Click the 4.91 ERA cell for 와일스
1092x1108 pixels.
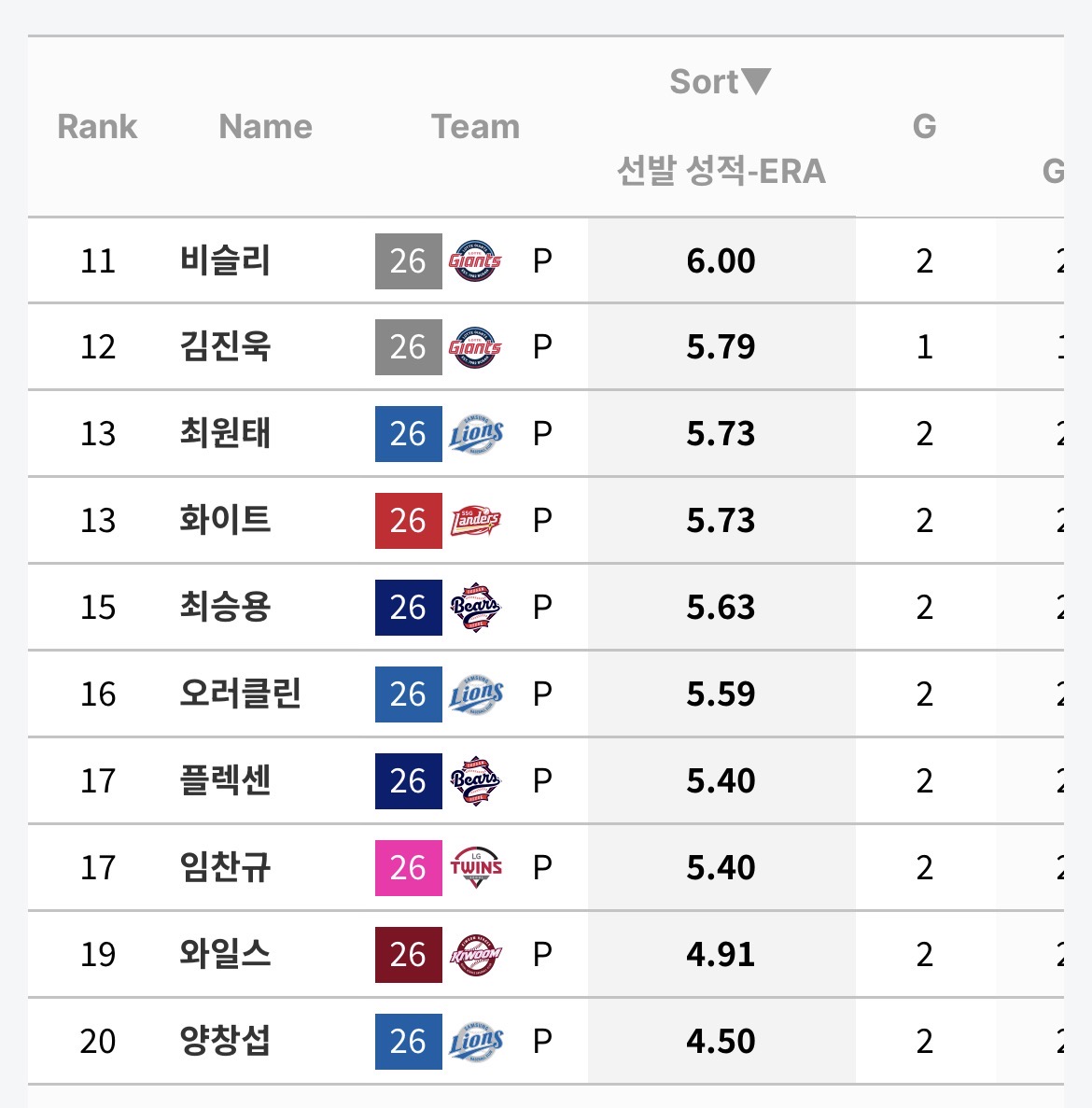[x=721, y=955]
